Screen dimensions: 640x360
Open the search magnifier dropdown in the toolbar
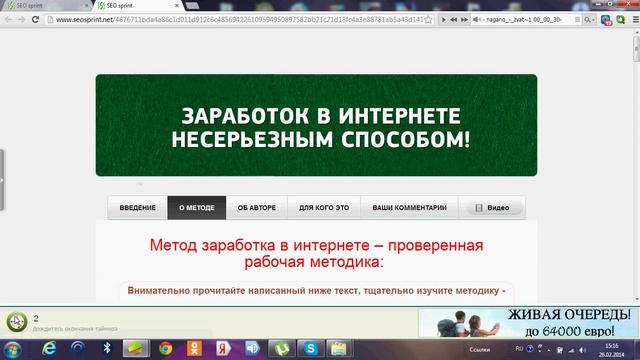pos(589,20)
